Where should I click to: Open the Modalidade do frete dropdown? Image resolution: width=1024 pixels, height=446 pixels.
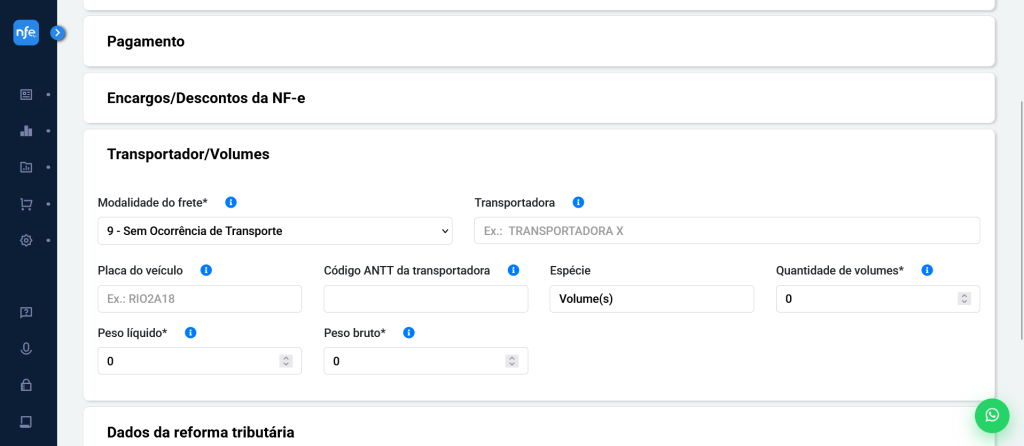275,231
